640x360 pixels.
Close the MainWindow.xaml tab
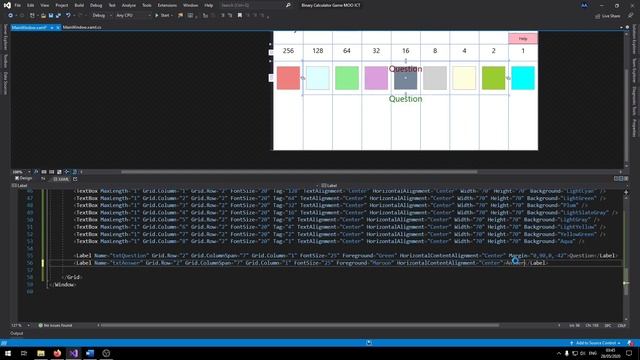coord(58,27)
